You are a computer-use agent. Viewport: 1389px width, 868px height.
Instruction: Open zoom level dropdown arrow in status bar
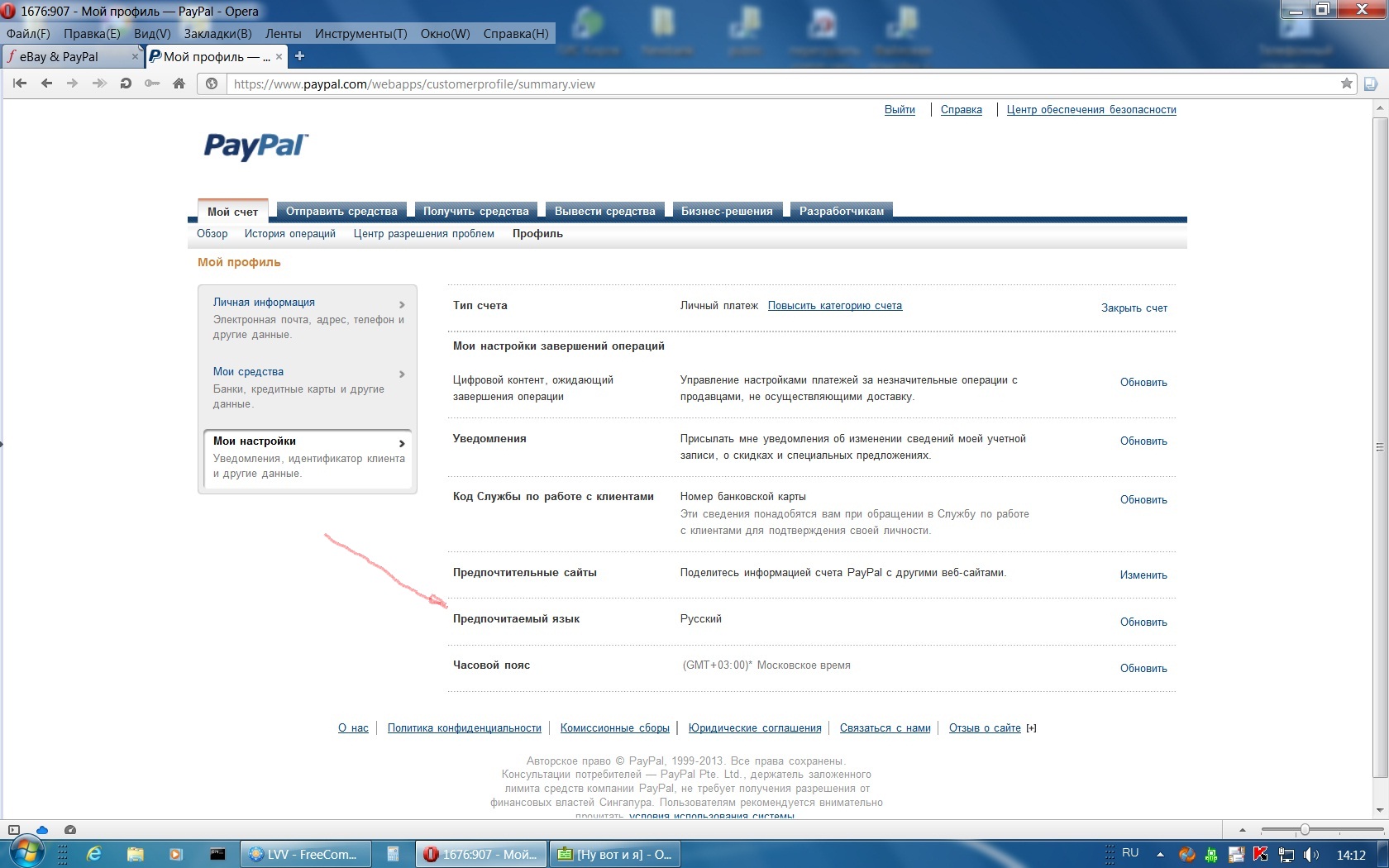pyautogui.click(x=1242, y=830)
